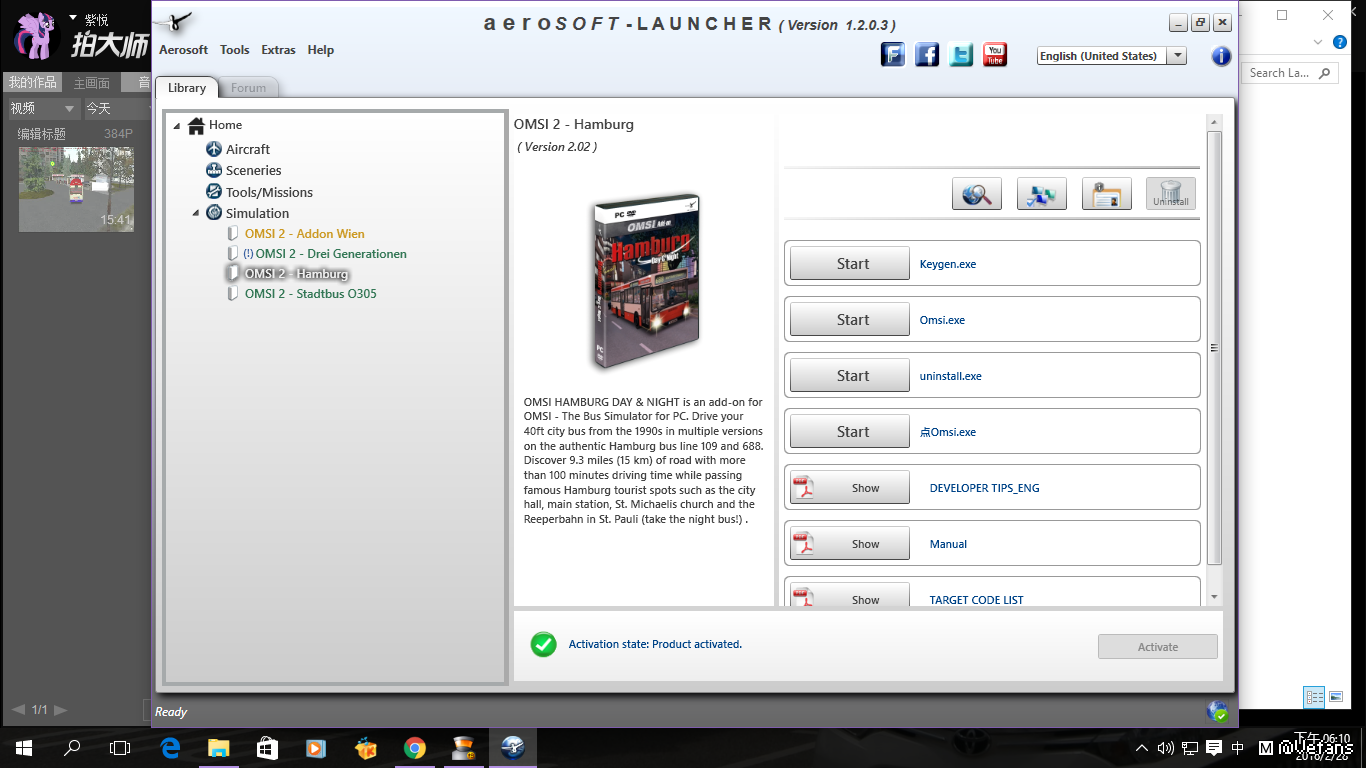Open the YouTube icon link

point(995,55)
